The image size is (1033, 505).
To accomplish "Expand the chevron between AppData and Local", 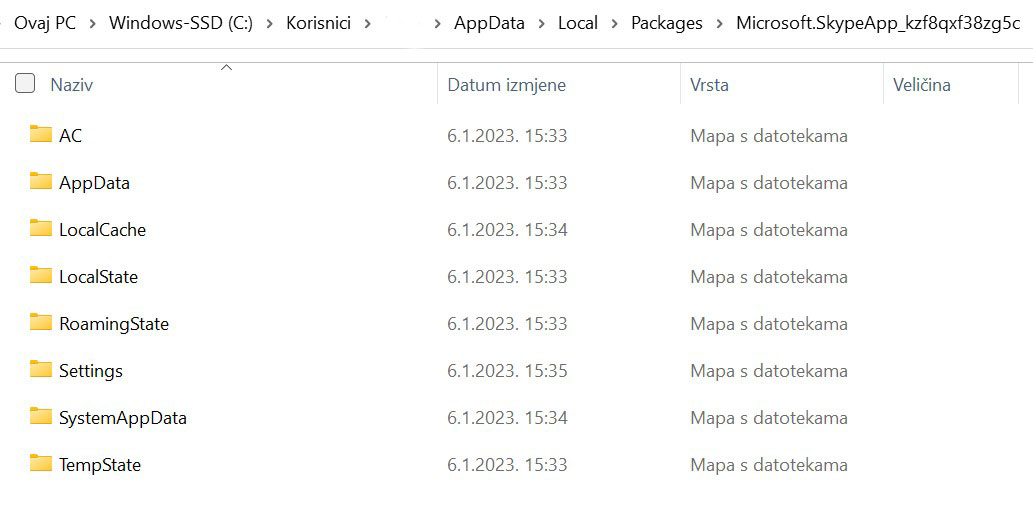I will click(x=541, y=23).
